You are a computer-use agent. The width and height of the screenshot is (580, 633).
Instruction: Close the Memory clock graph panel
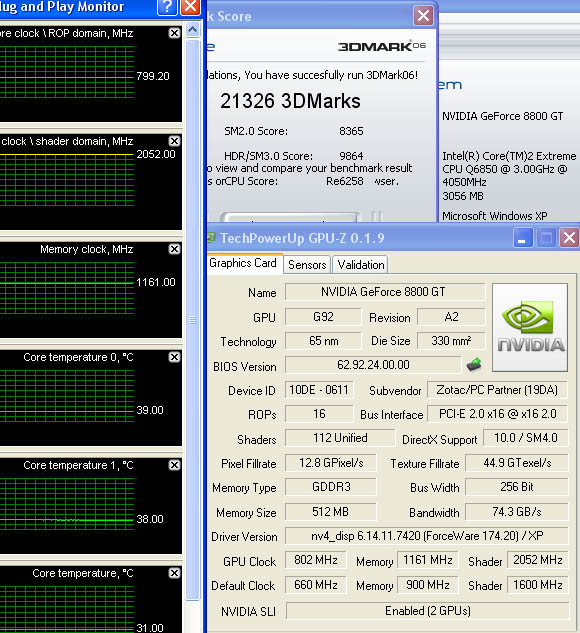click(174, 249)
